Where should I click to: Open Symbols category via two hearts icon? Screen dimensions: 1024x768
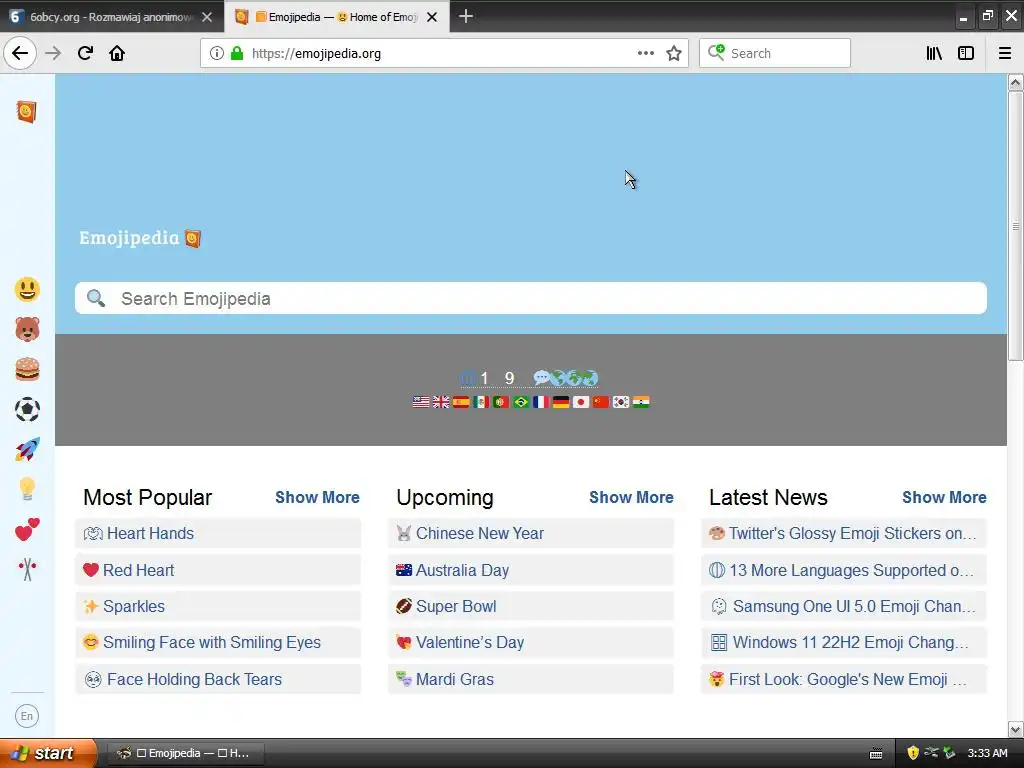(27, 530)
